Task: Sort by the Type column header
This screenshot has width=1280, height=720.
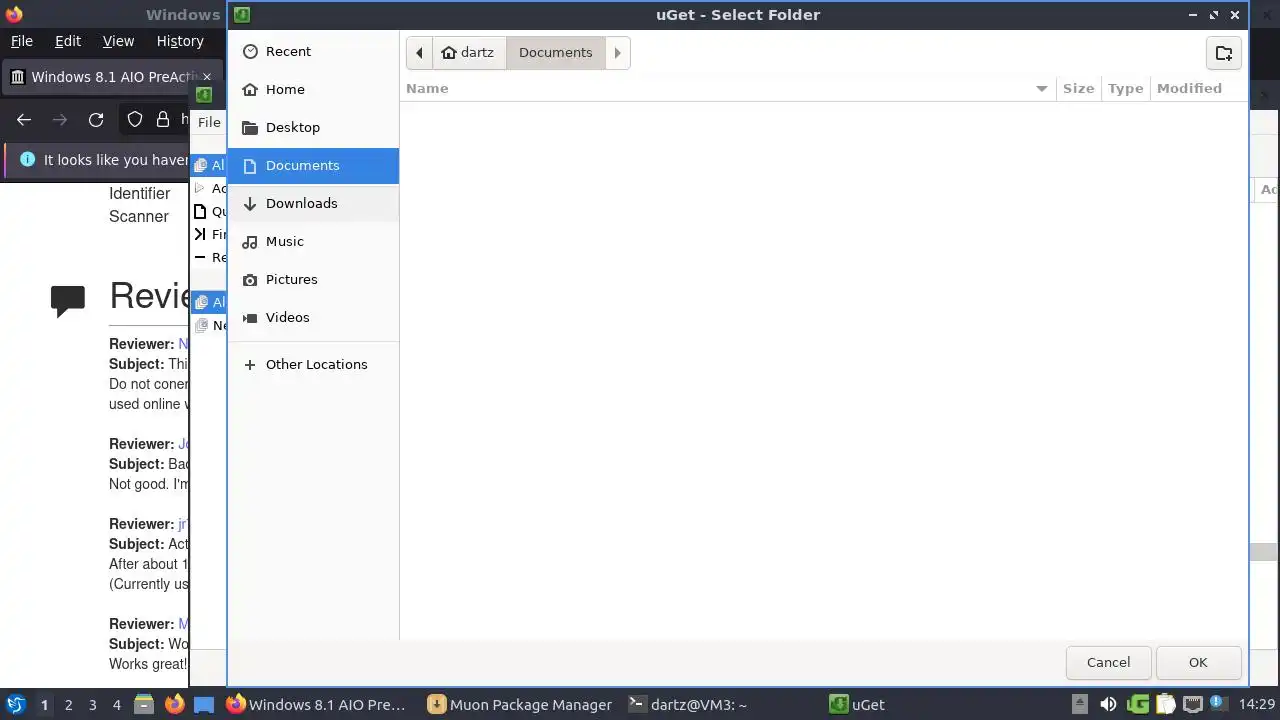Action: pos(1125,88)
